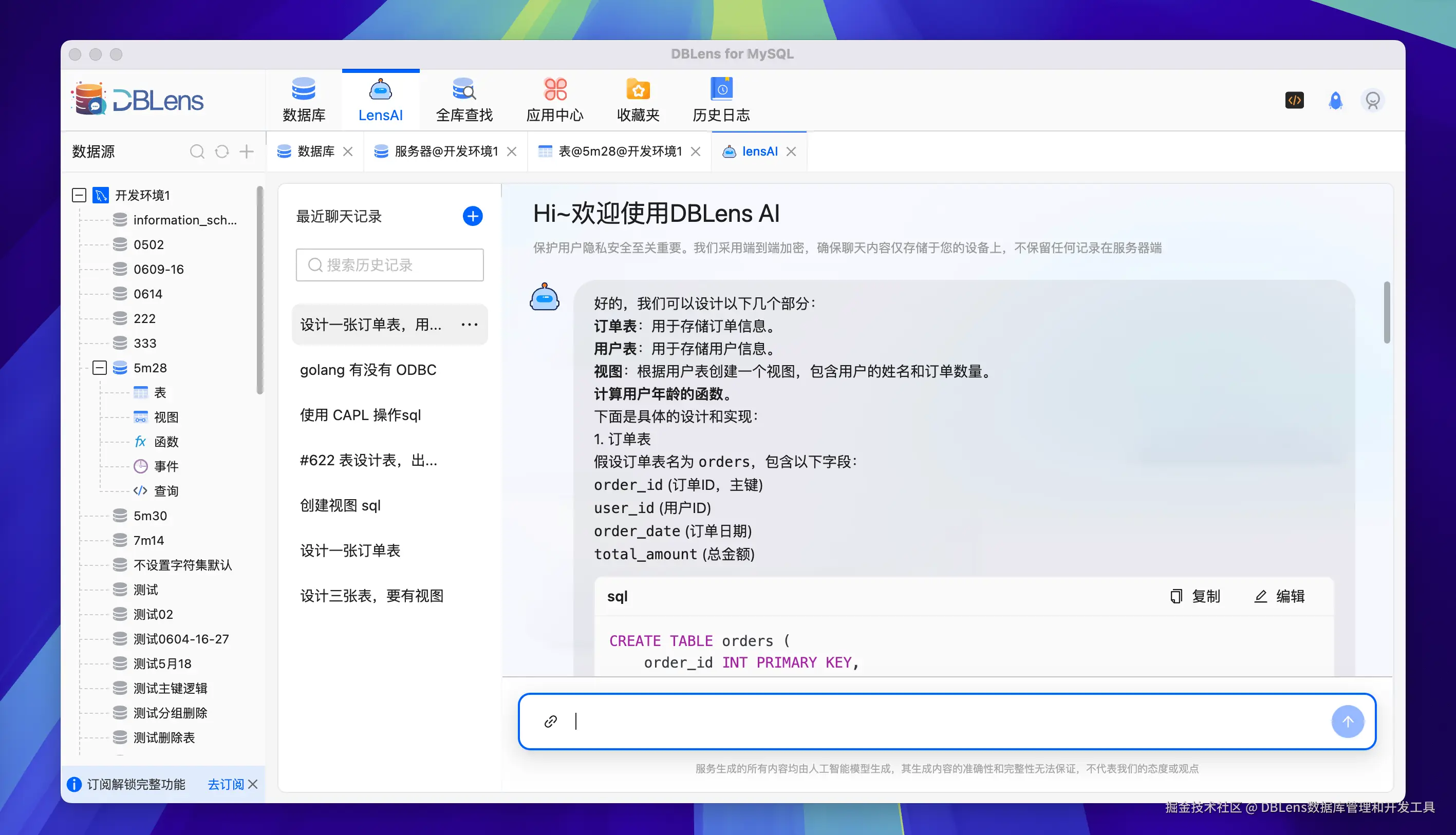Image resolution: width=1456 pixels, height=835 pixels.
Task: Open the 查询 node under 5m28
Action: coord(166,491)
